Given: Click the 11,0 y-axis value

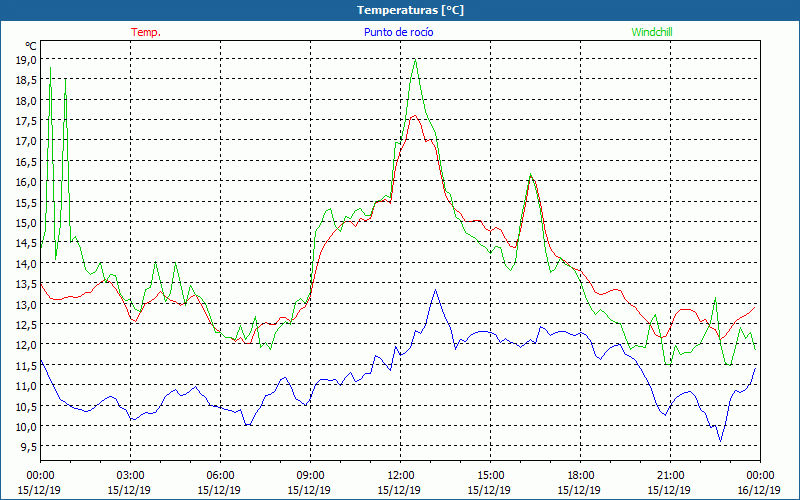Looking at the screenshot, I should pyautogui.click(x=27, y=386).
